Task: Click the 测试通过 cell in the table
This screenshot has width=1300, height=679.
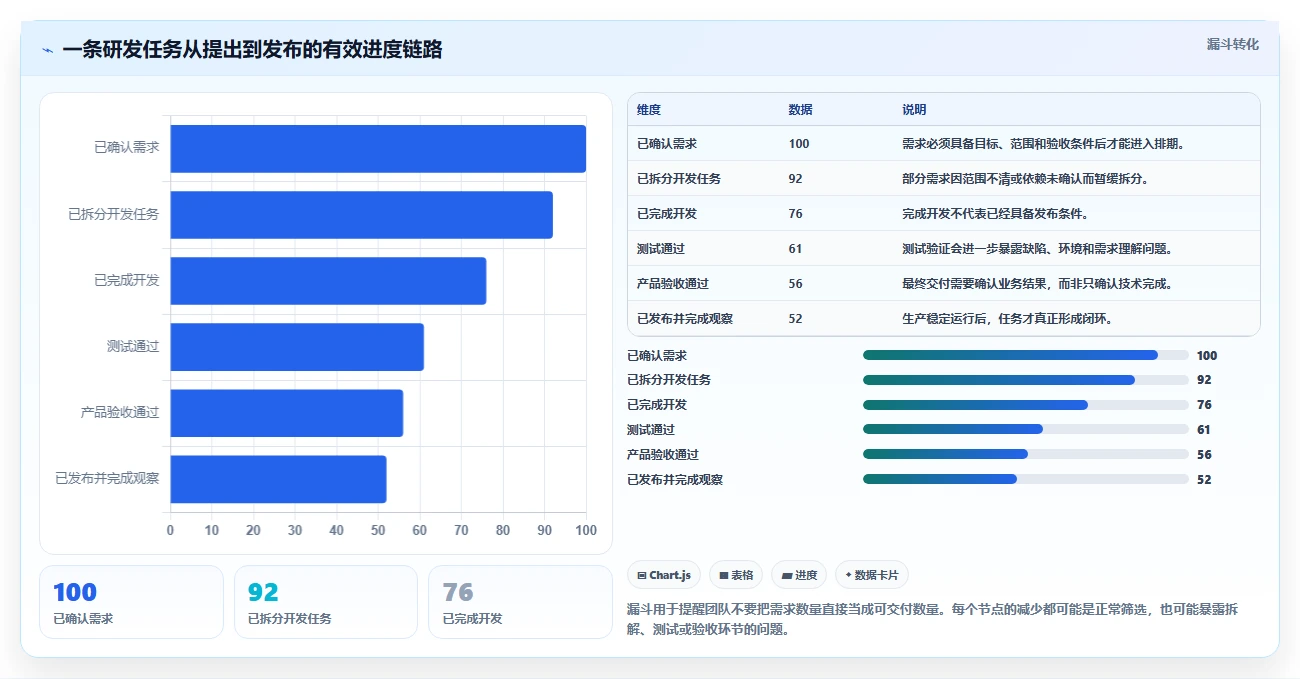Action: click(x=661, y=249)
